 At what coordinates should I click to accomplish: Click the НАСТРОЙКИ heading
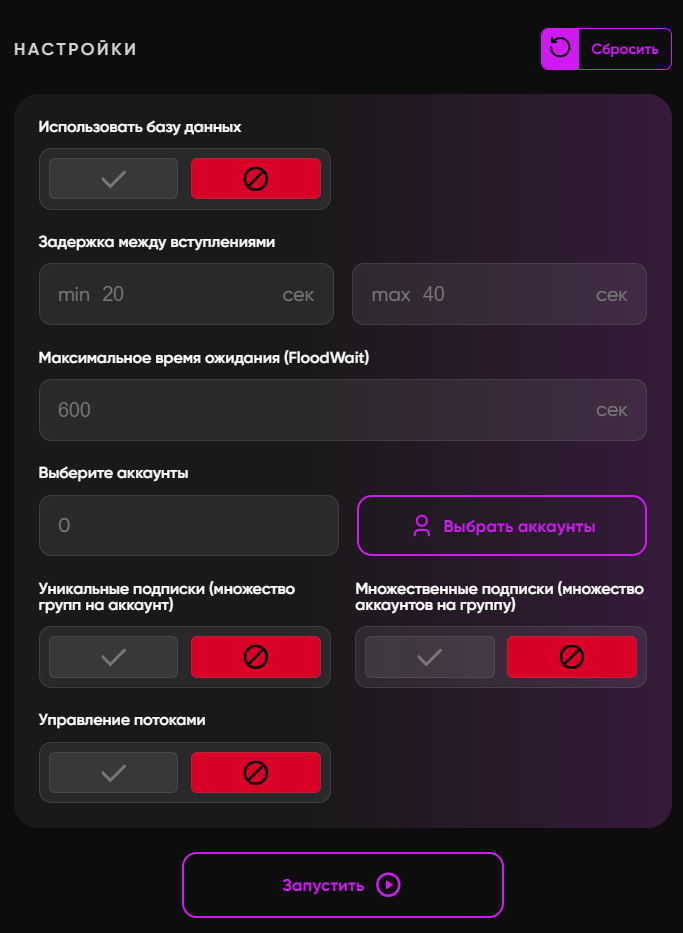tap(75, 49)
